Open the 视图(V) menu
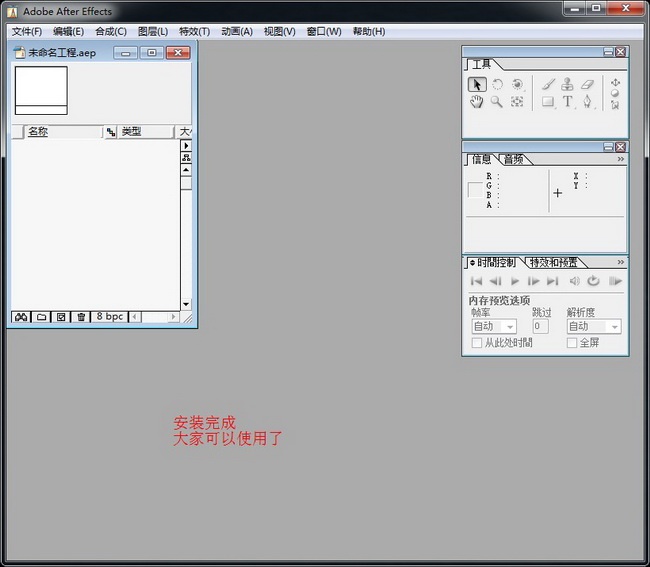The width and height of the screenshot is (650, 567). [x=280, y=32]
